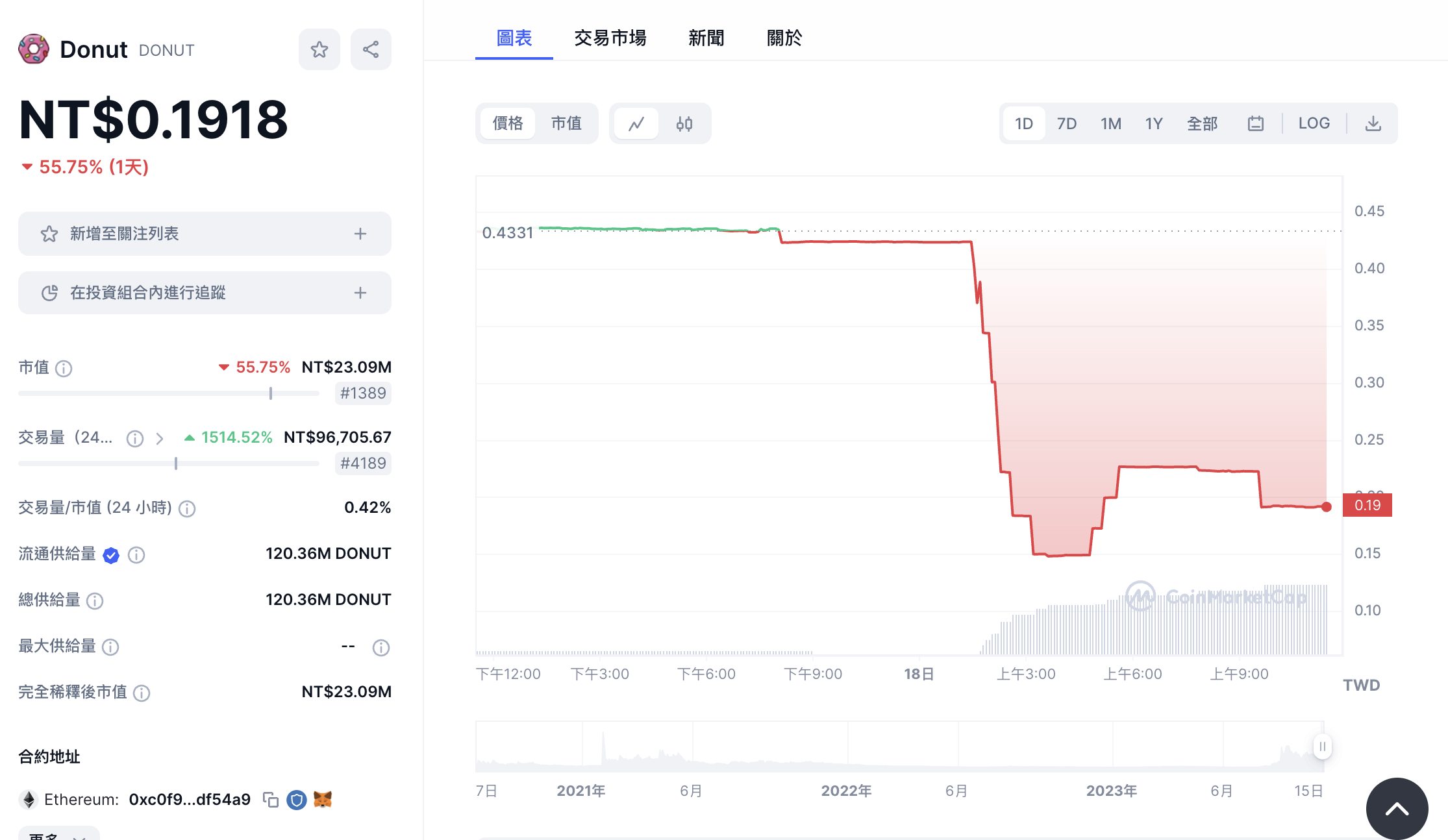
Task: Copy the Ethereum contract address
Action: [271, 800]
